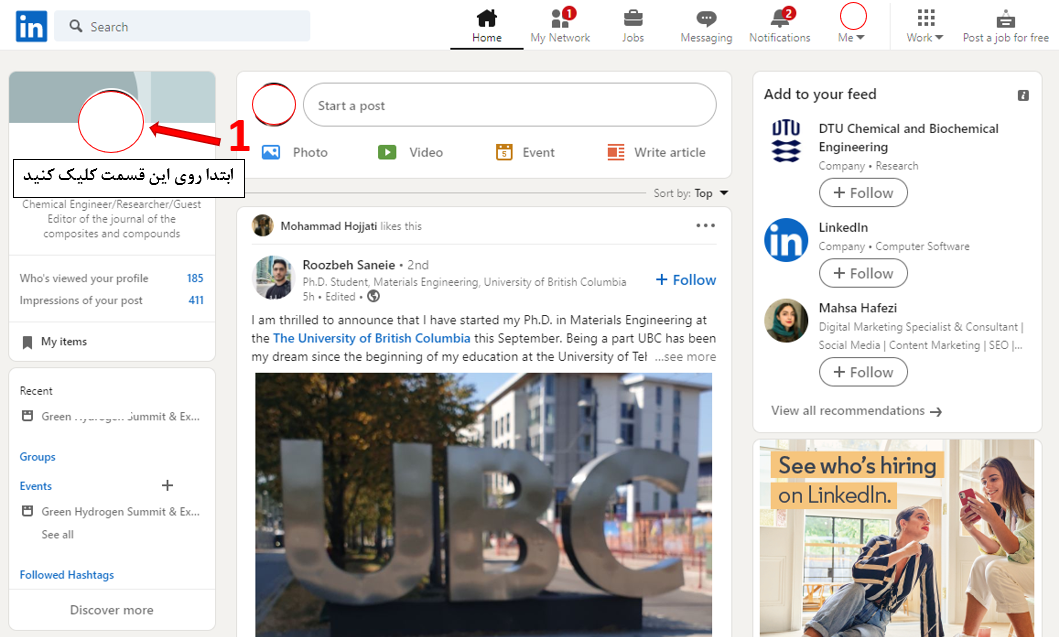Click Mahsa Hafezi's profile photo
Image resolution: width=1063 pixels, height=637 pixels.
click(x=786, y=321)
